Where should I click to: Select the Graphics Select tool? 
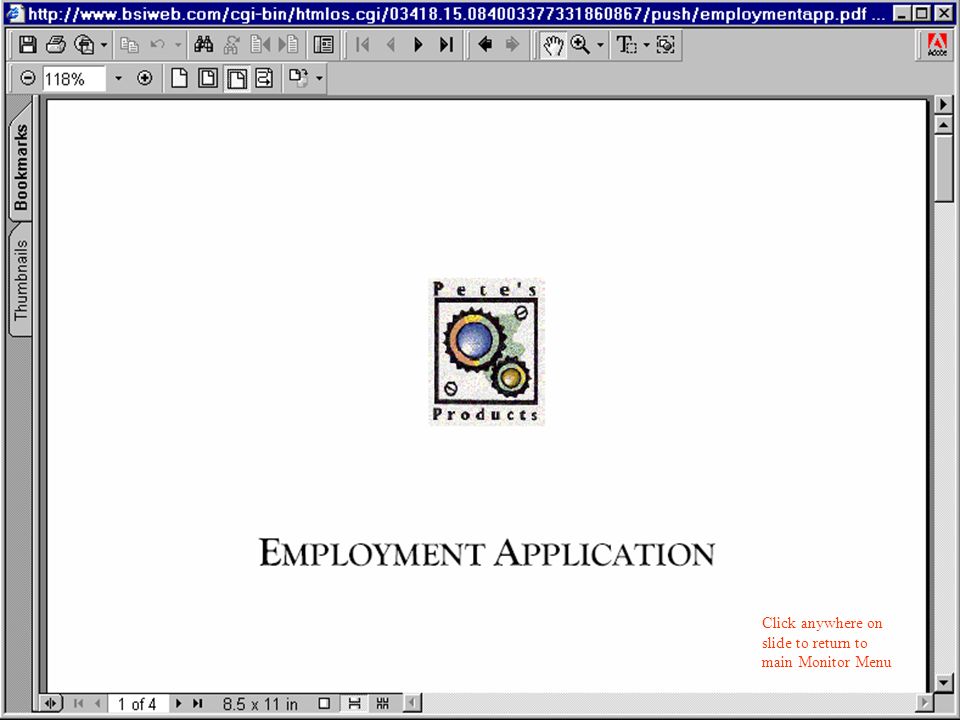pyautogui.click(x=666, y=45)
